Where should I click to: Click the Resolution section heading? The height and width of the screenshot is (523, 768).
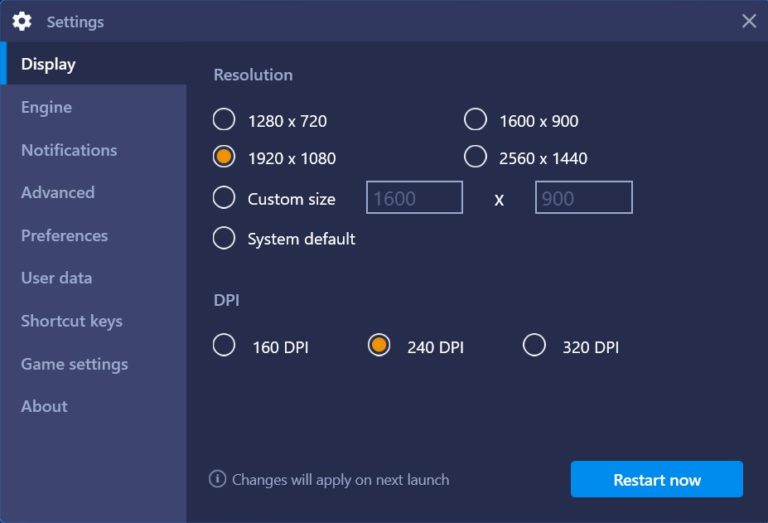[x=253, y=75]
